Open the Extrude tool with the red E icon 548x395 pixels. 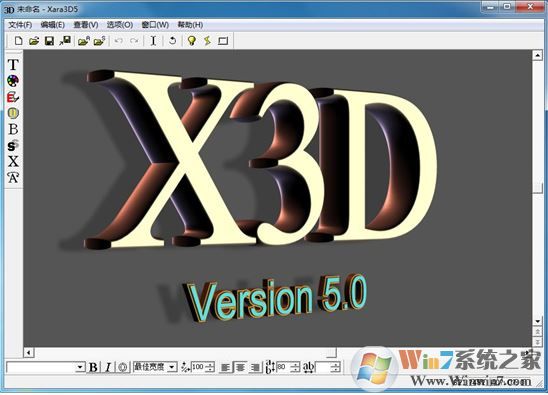(13, 97)
